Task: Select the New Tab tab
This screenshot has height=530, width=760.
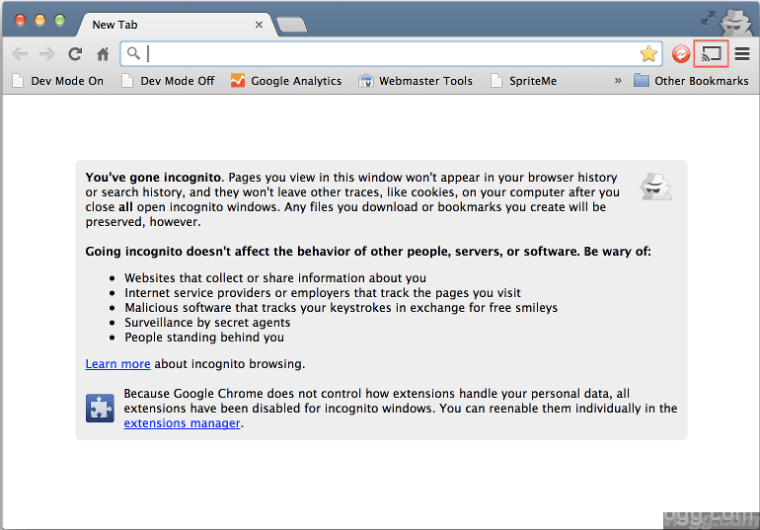Action: (x=175, y=25)
